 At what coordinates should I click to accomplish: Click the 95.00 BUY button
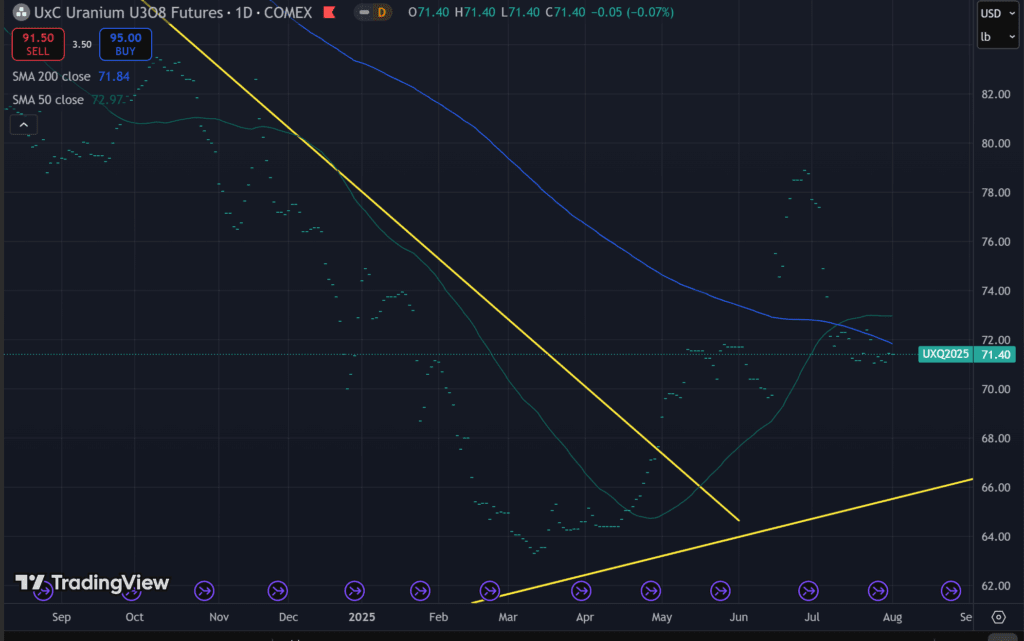click(124, 44)
